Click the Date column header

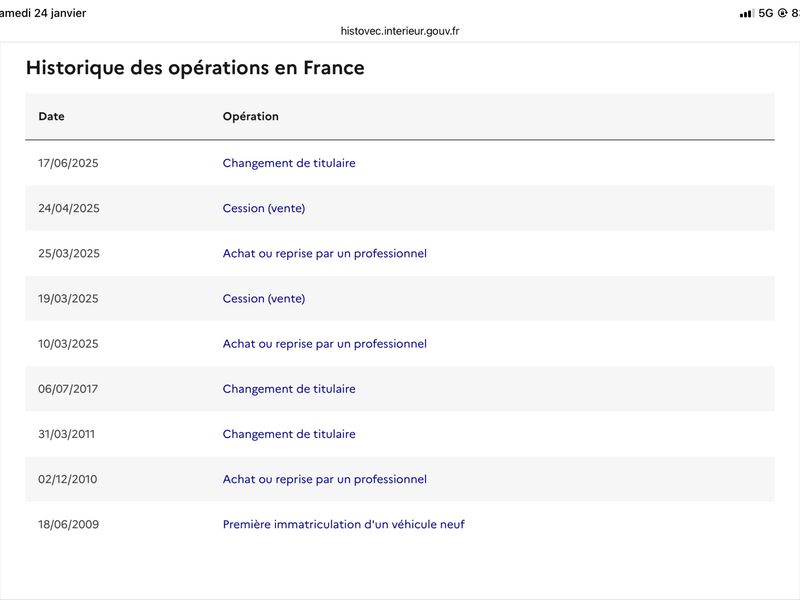[x=51, y=116]
